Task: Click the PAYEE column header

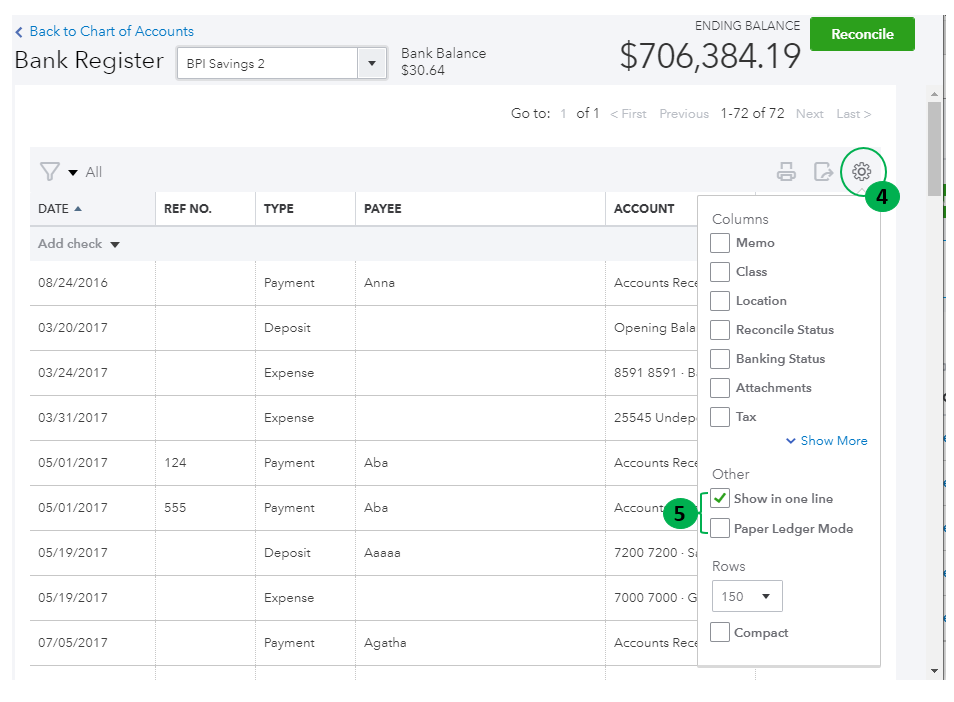Action: click(383, 209)
